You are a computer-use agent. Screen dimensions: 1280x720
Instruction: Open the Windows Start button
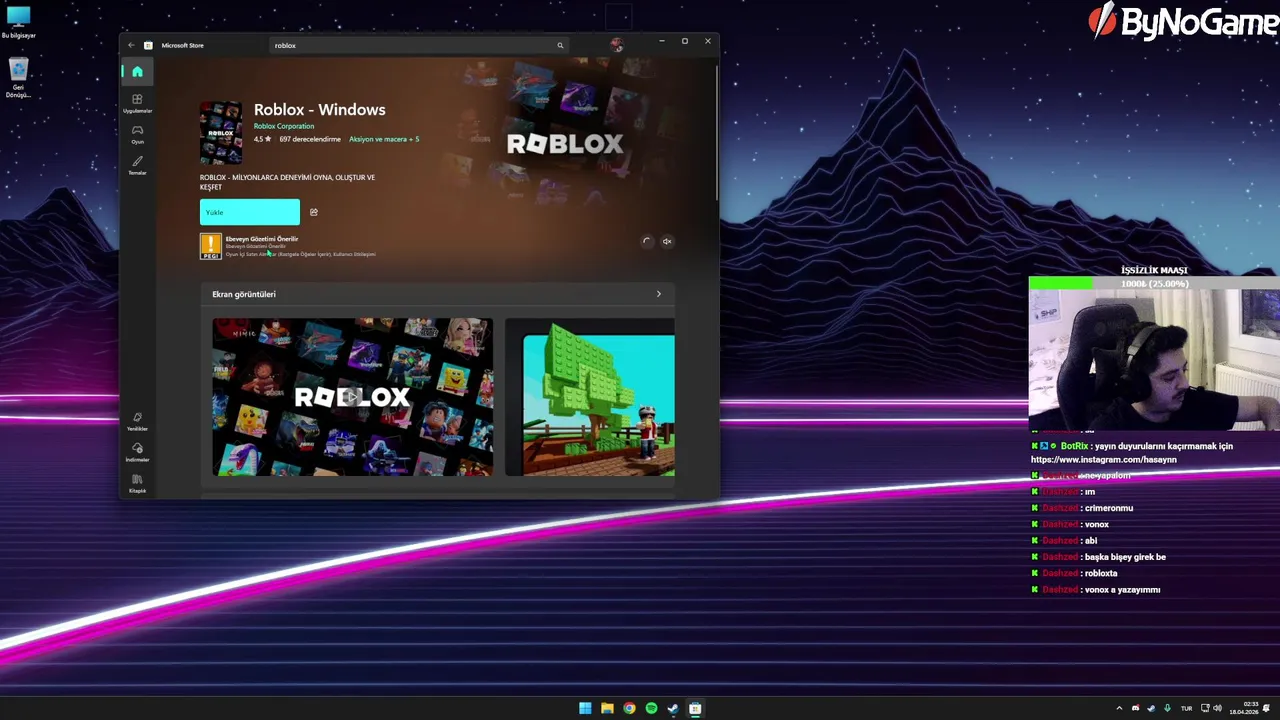pos(585,708)
